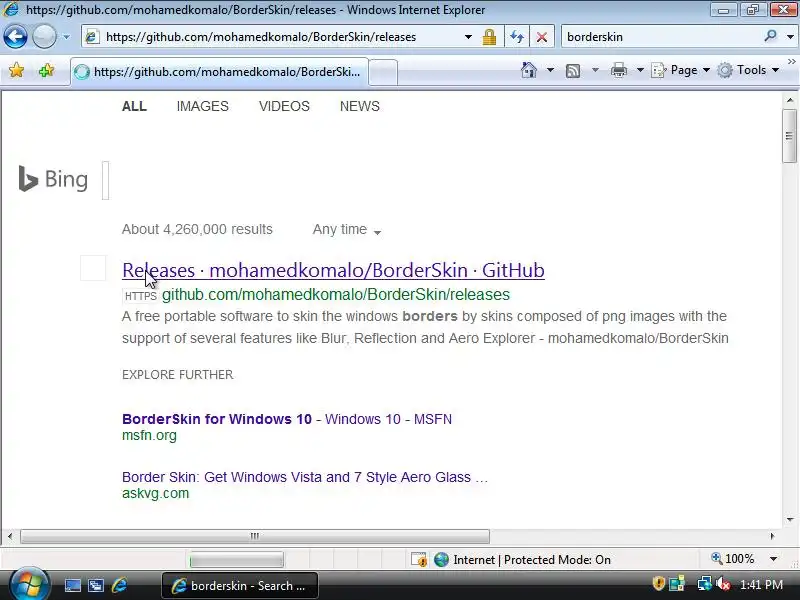Open a new blank tab
Viewport: 800px width, 600px height.
coord(383,72)
